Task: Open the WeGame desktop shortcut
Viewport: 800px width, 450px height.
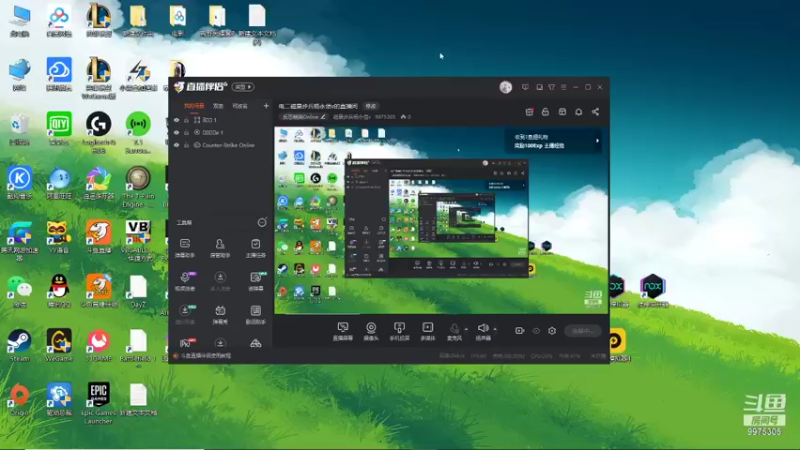Action: (x=59, y=345)
